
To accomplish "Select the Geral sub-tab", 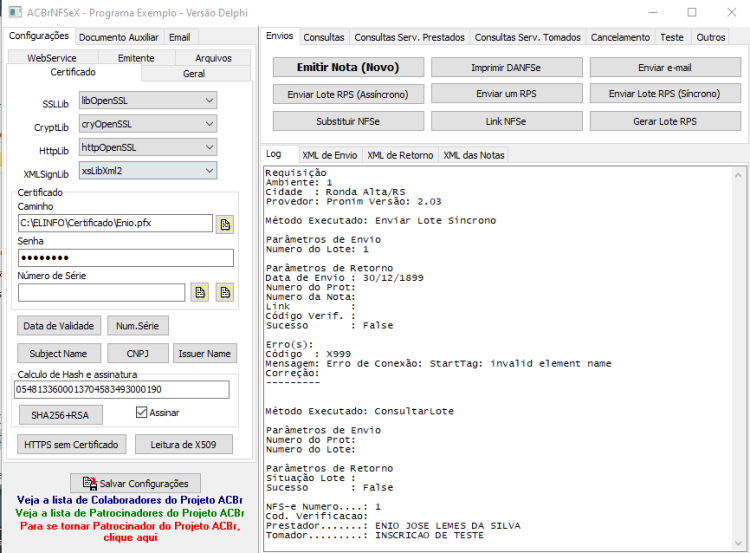I will [194, 74].
